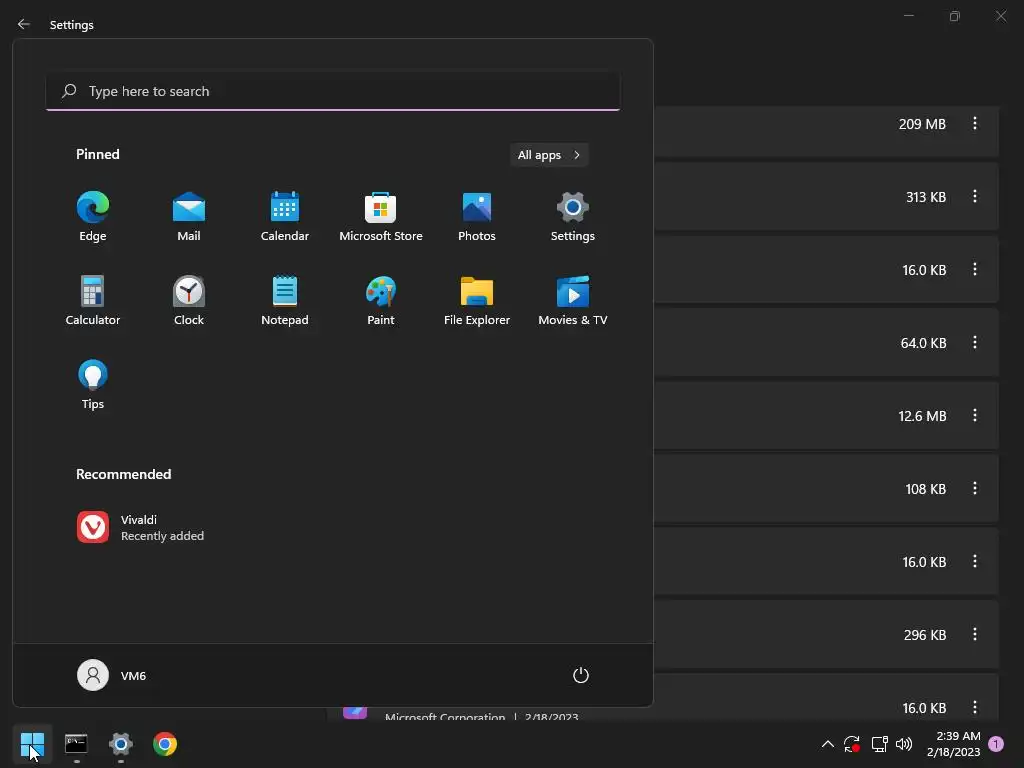The image size is (1024, 768).
Task: Open options menu for the 209 MB app
Action: pyautogui.click(x=975, y=123)
